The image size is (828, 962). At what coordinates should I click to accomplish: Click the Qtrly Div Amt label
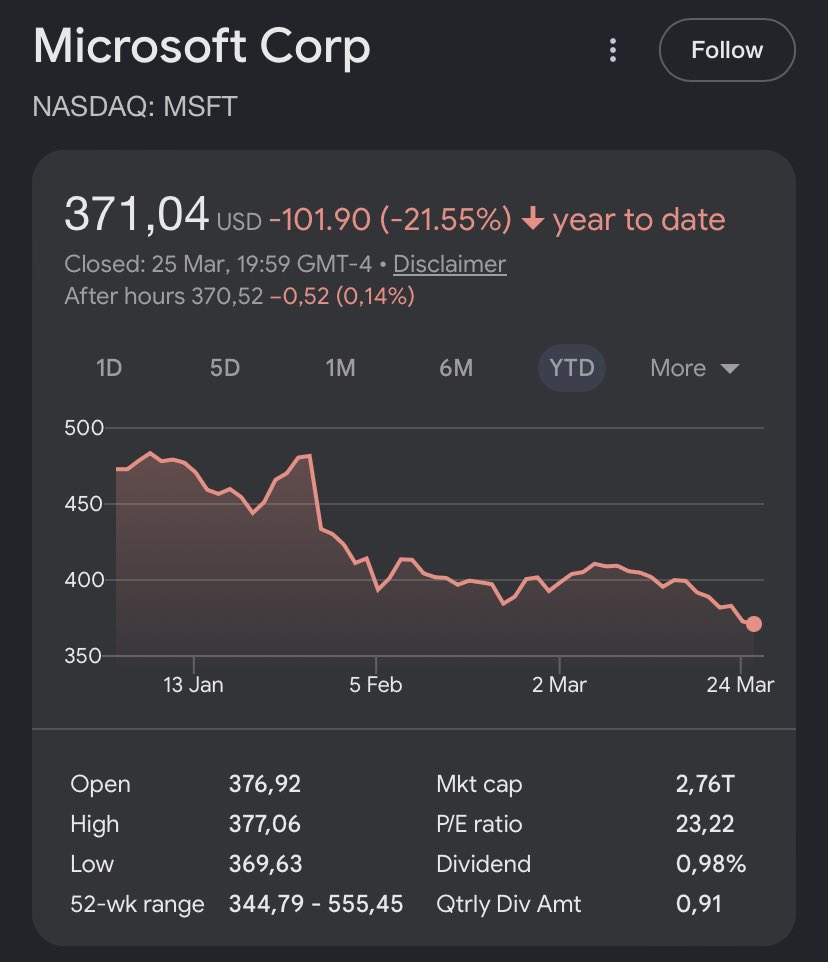tap(508, 904)
